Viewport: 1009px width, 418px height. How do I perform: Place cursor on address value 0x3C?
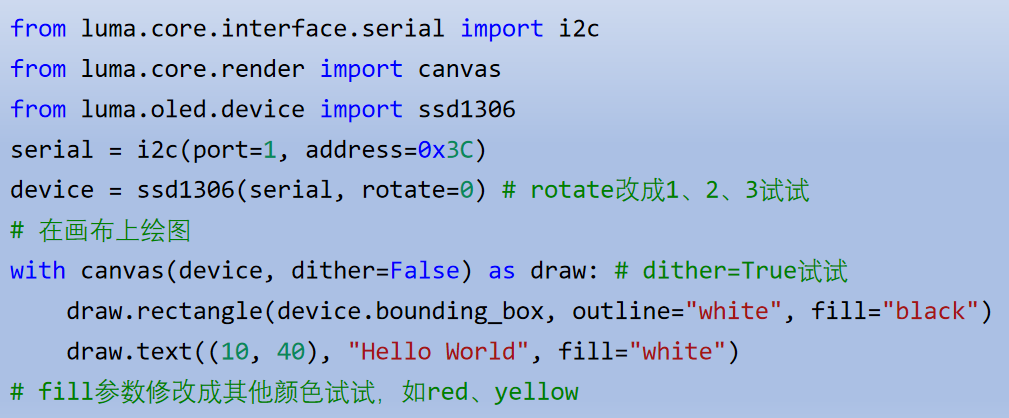445,150
